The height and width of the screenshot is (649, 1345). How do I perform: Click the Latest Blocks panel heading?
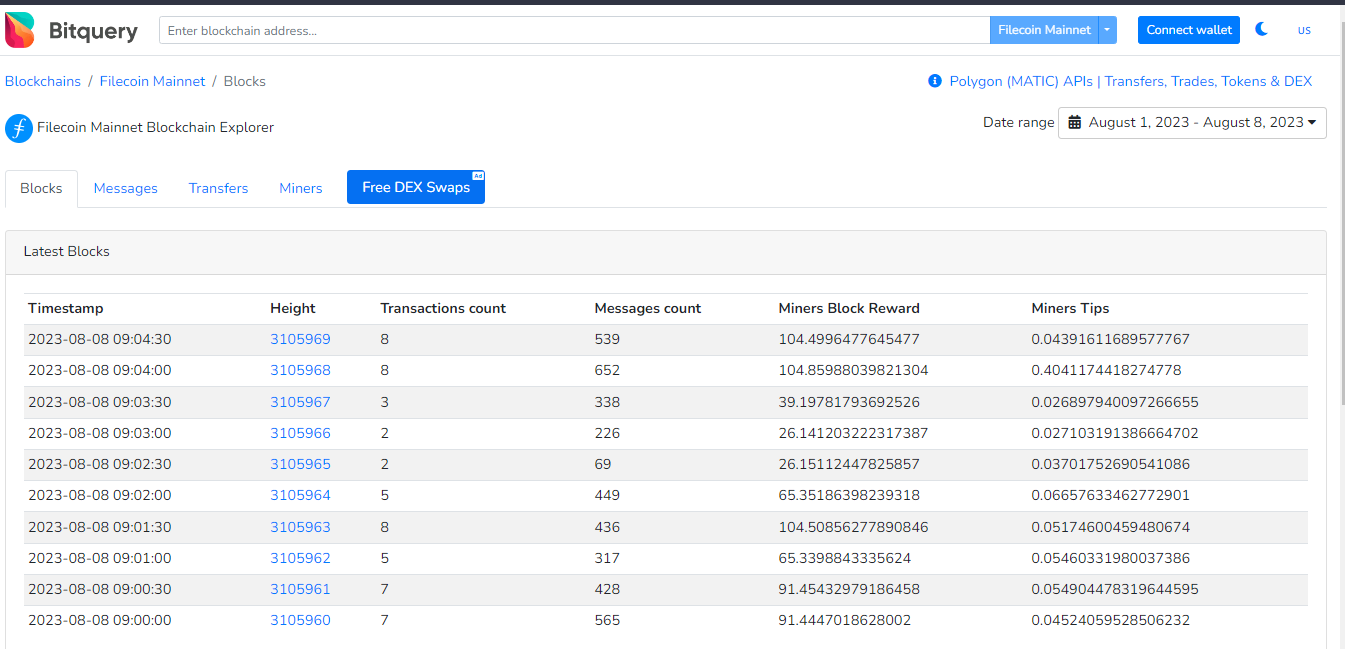(x=67, y=251)
